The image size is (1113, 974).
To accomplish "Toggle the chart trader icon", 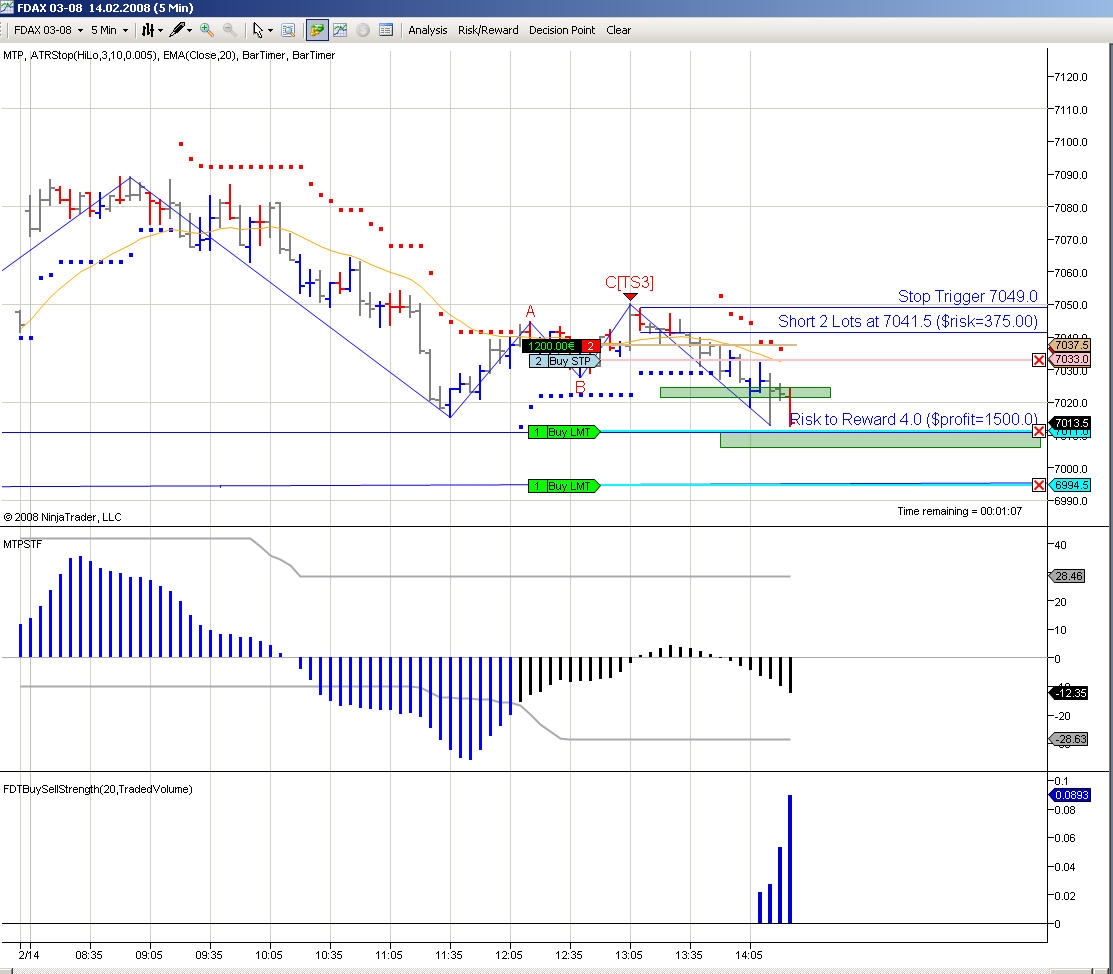I will [x=317, y=30].
